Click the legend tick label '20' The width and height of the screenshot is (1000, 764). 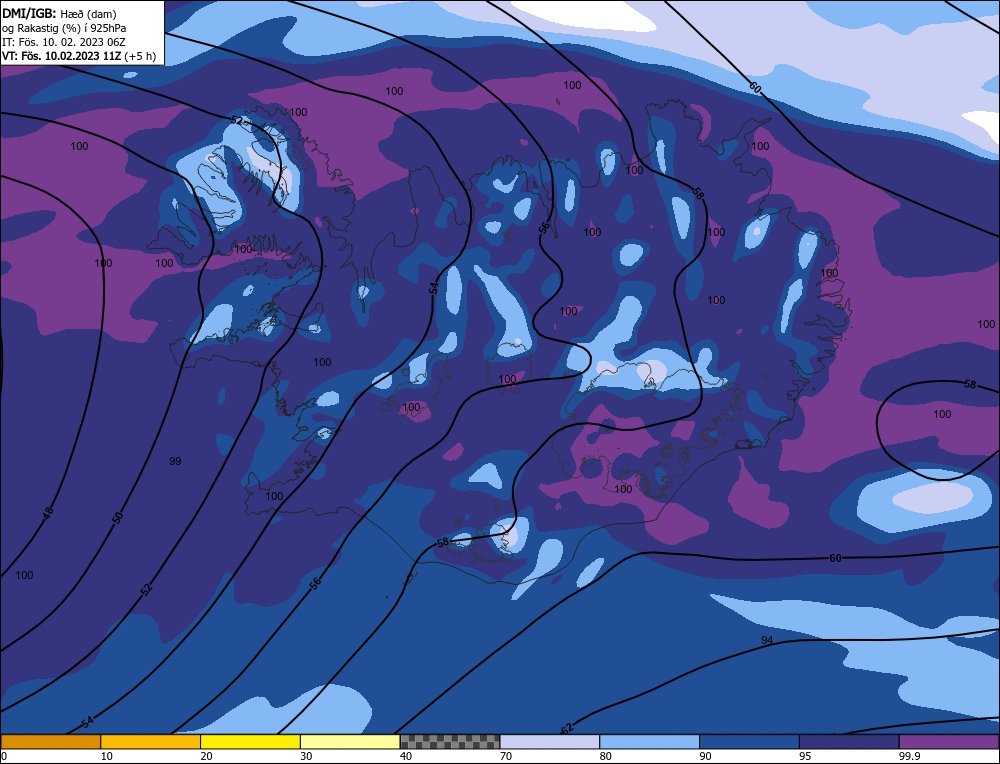point(207,756)
